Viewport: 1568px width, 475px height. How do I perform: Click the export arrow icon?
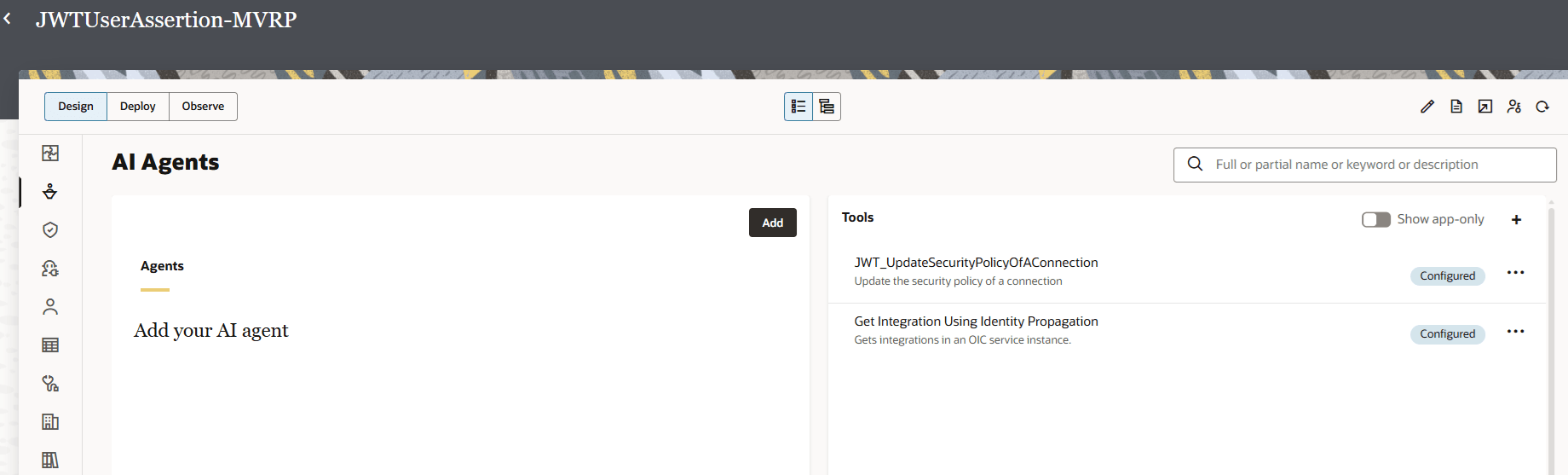pos(1485,107)
